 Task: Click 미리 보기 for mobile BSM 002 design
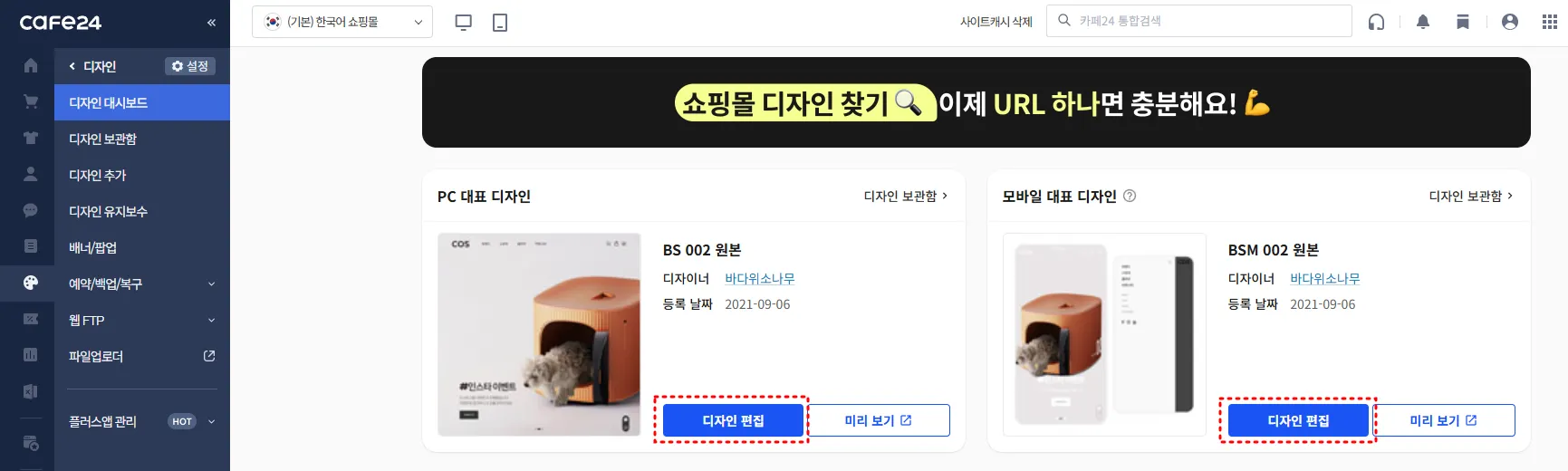click(x=1444, y=420)
